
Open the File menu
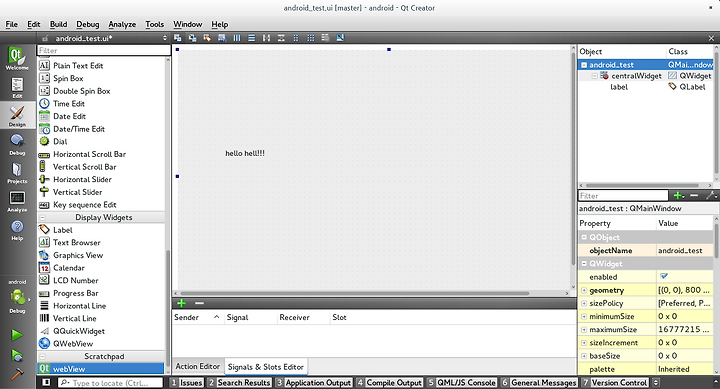11,24
